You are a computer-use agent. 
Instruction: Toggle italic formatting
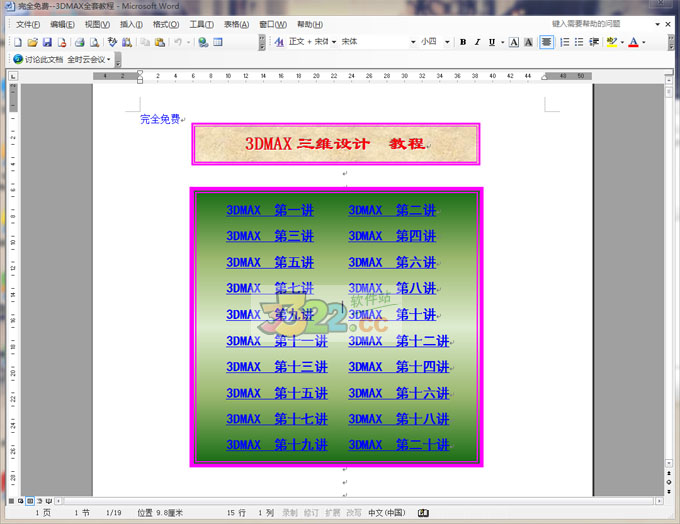477,42
